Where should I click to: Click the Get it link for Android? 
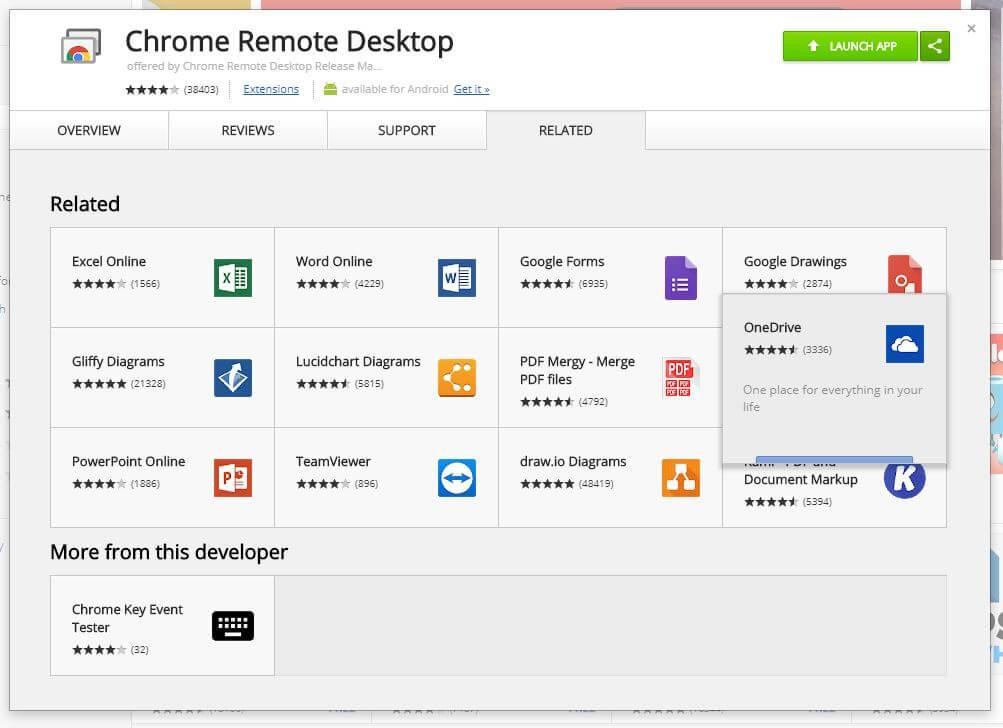coord(471,89)
